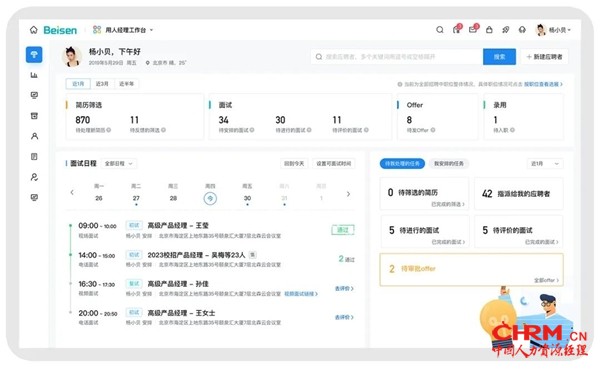Click the rocket icon in top bar

pyautogui.click(x=505, y=29)
